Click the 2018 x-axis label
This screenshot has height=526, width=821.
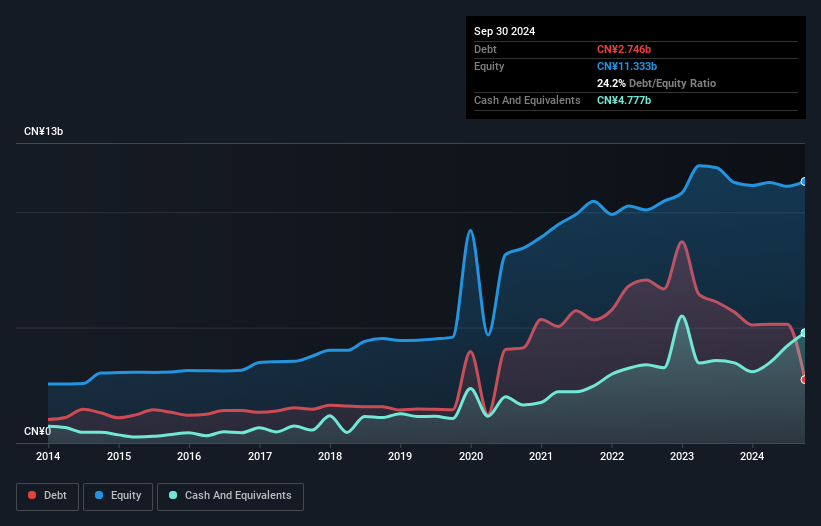pyautogui.click(x=330, y=456)
